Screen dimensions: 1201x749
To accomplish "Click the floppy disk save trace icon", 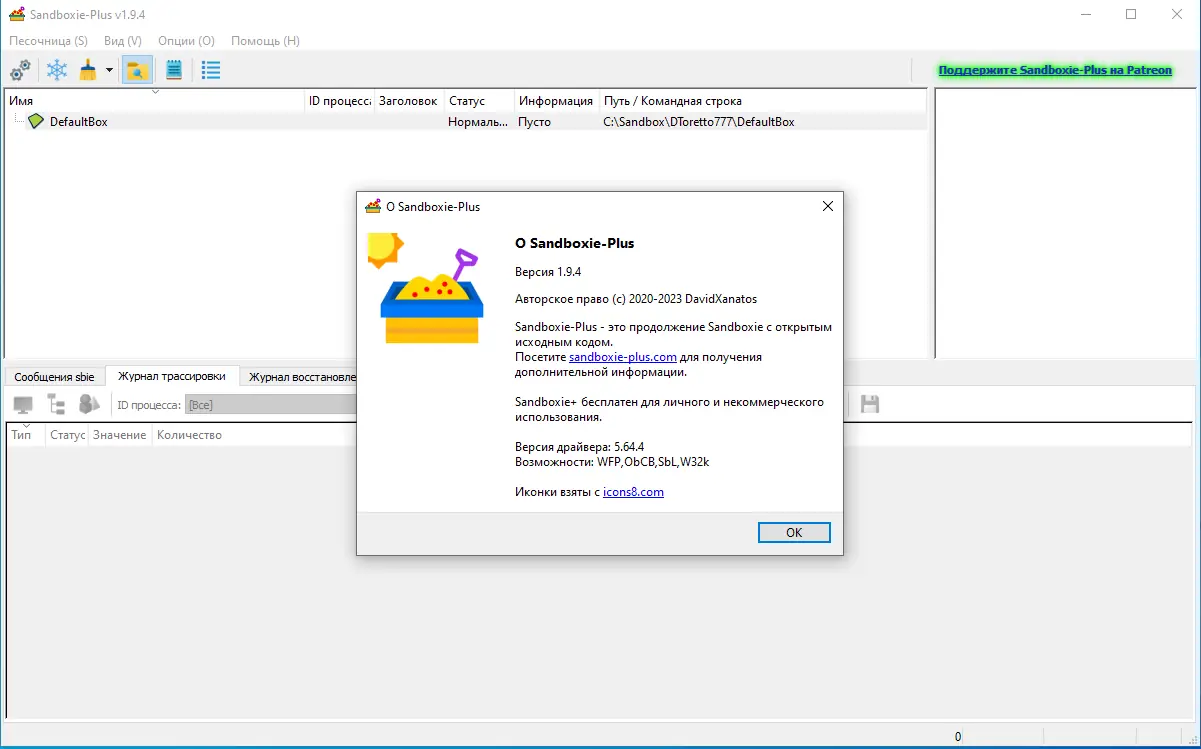I will click(870, 404).
